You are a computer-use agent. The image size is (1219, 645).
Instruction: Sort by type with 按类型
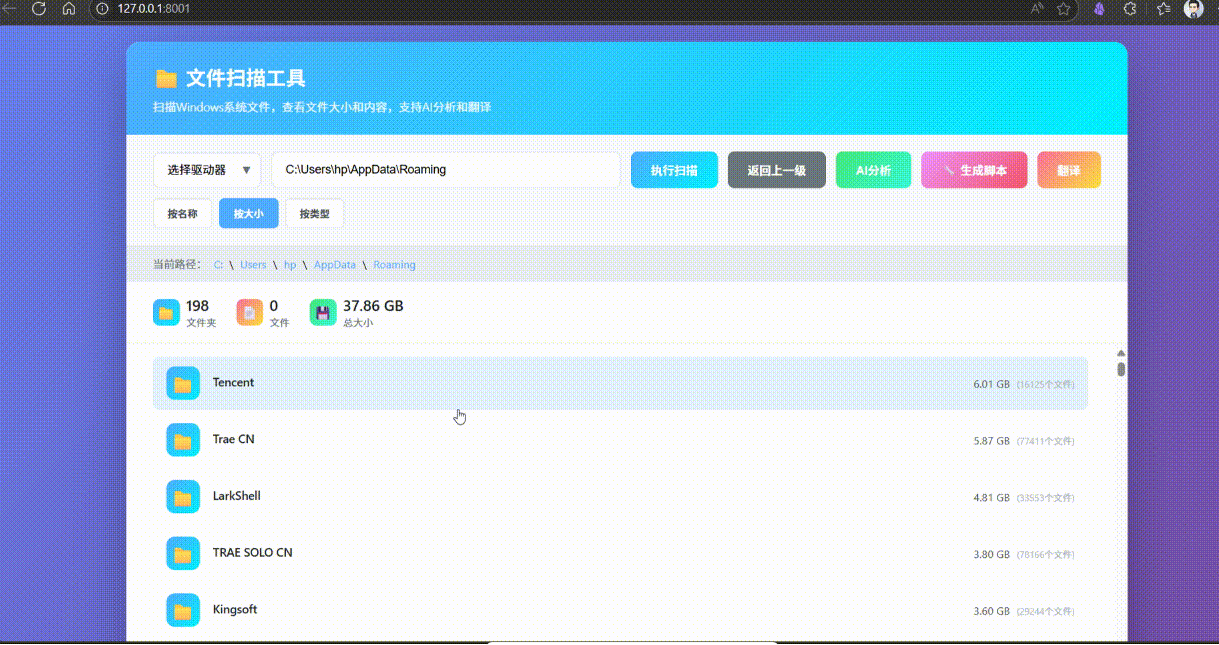coord(314,213)
